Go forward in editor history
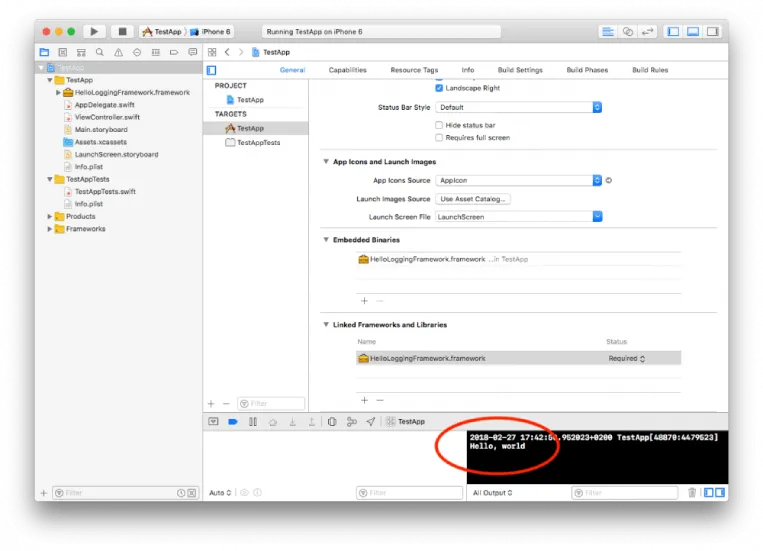This screenshot has height=551, width=763. [x=241, y=52]
